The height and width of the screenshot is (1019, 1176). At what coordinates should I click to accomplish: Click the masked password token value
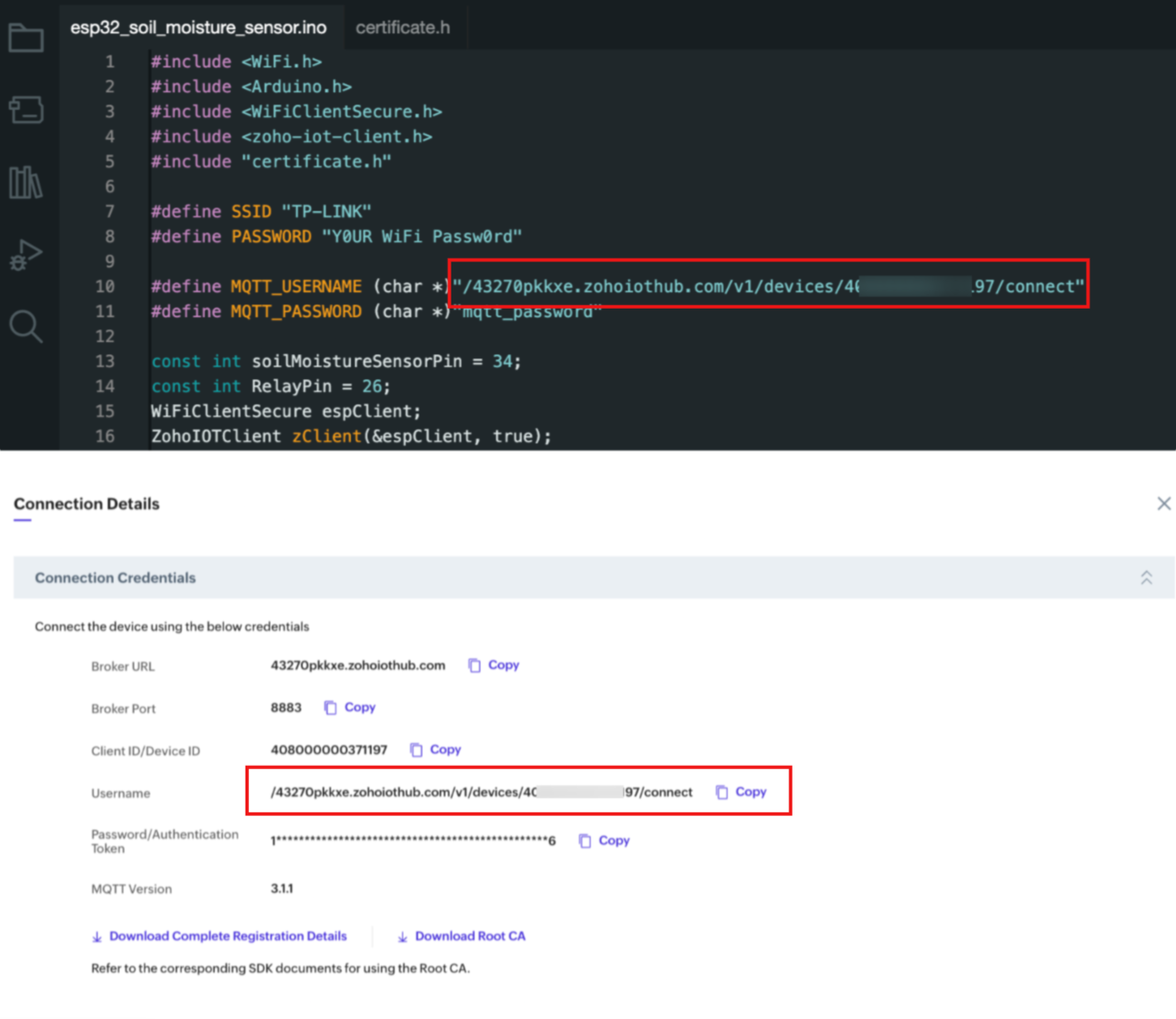pyautogui.click(x=412, y=841)
